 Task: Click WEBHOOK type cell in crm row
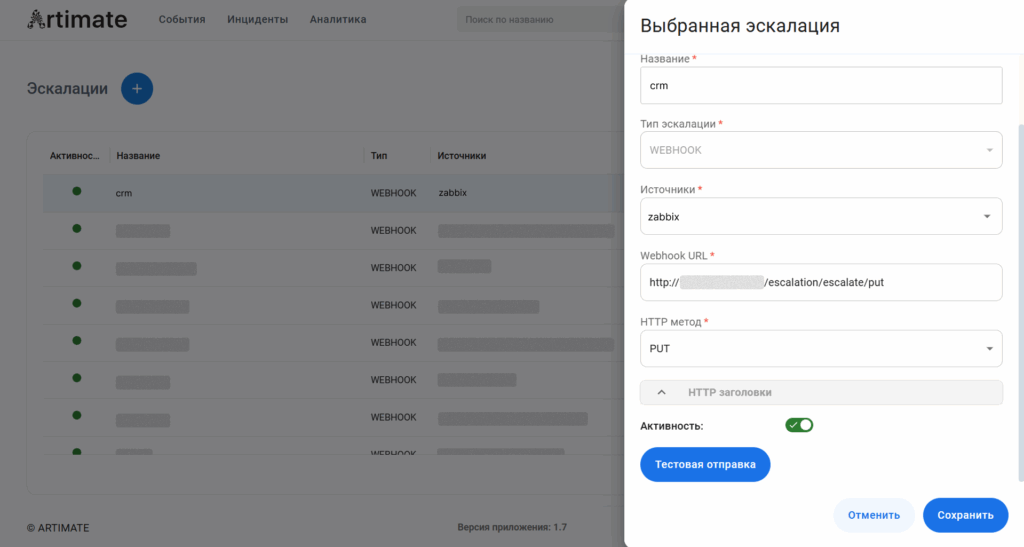pyautogui.click(x=393, y=193)
